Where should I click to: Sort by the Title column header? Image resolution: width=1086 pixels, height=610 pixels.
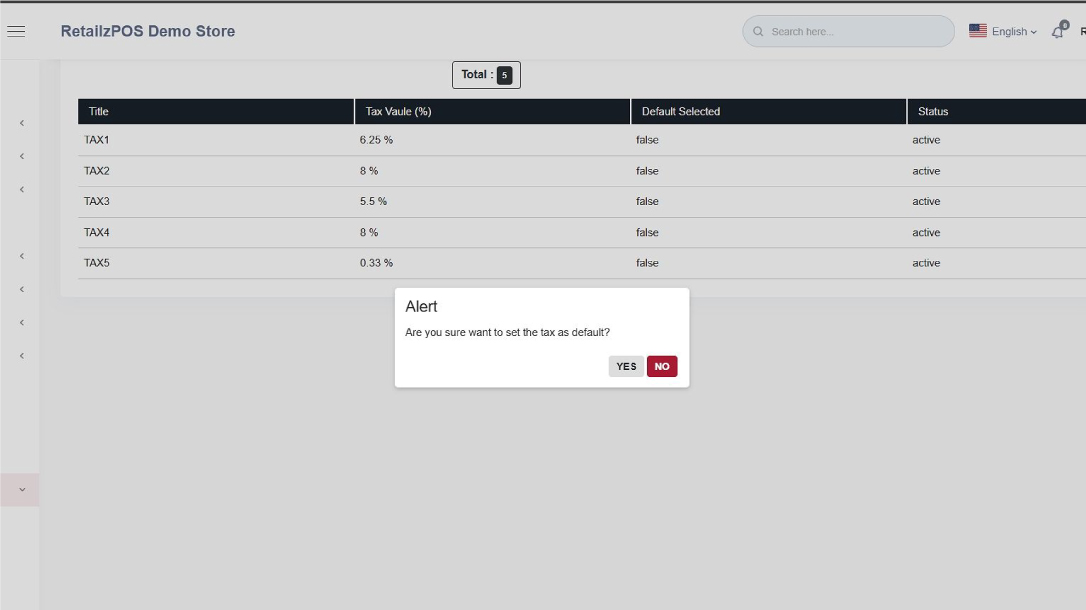pos(98,111)
